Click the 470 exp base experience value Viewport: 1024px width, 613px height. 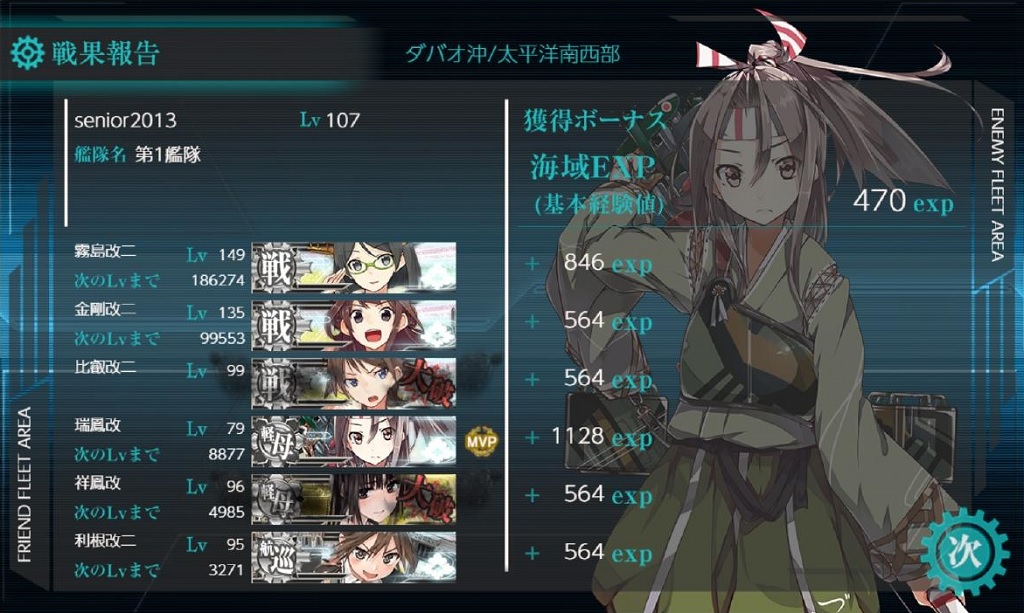pos(903,200)
